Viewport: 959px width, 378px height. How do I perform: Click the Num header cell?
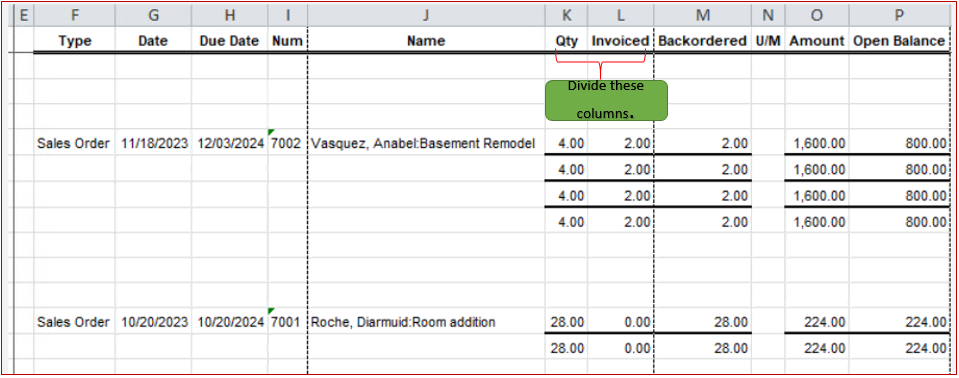[x=287, y=41]
